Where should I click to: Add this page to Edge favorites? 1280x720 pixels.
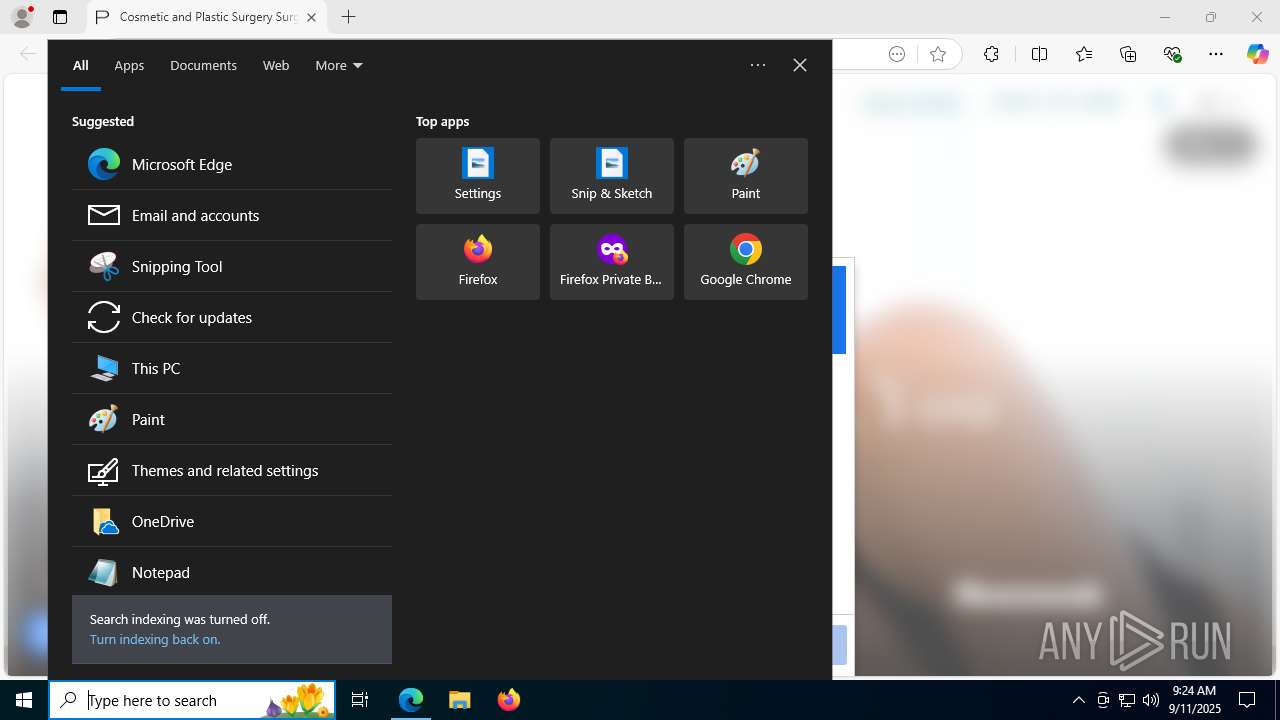pos(938,55)
